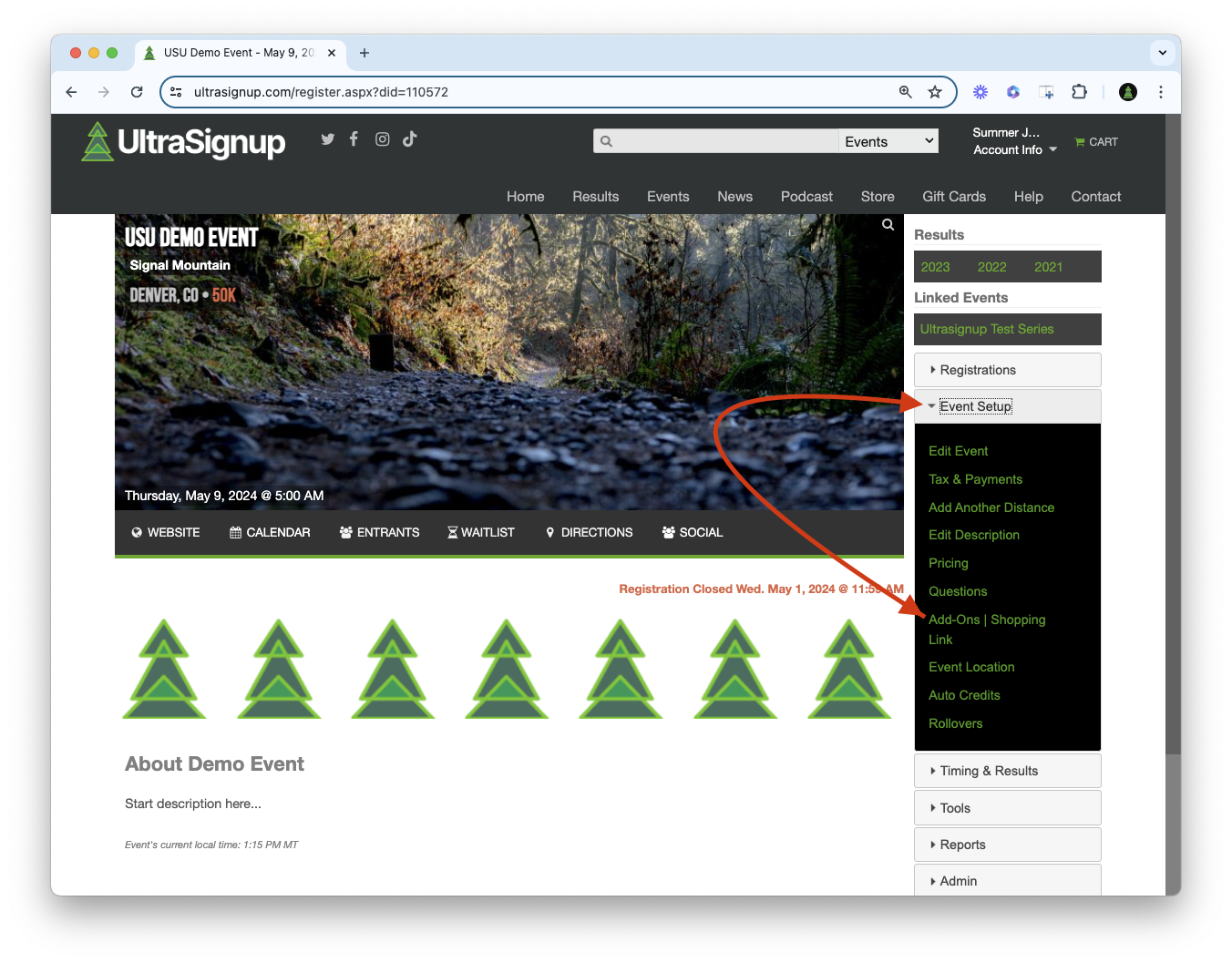The height and width of the screenshot is (963, 1232).
Task: Open Pricing settings
Action: click(949, 563)
